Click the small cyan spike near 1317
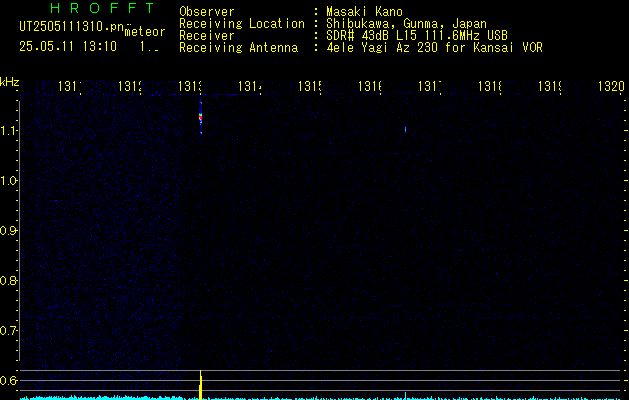Screen dimensions: 629x400 pyautogui.click(x=406, y=396)
